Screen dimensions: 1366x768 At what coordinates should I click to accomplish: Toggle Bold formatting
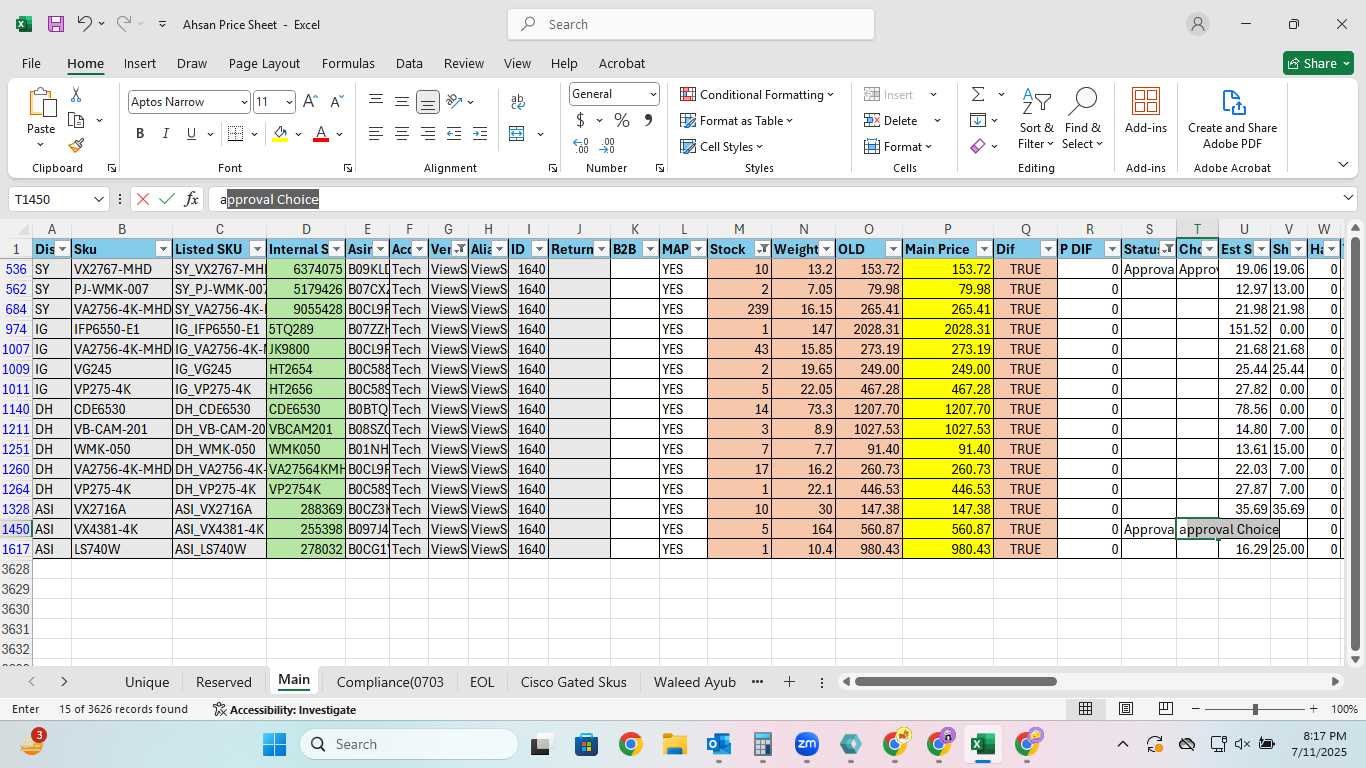(x=140, y=134)
